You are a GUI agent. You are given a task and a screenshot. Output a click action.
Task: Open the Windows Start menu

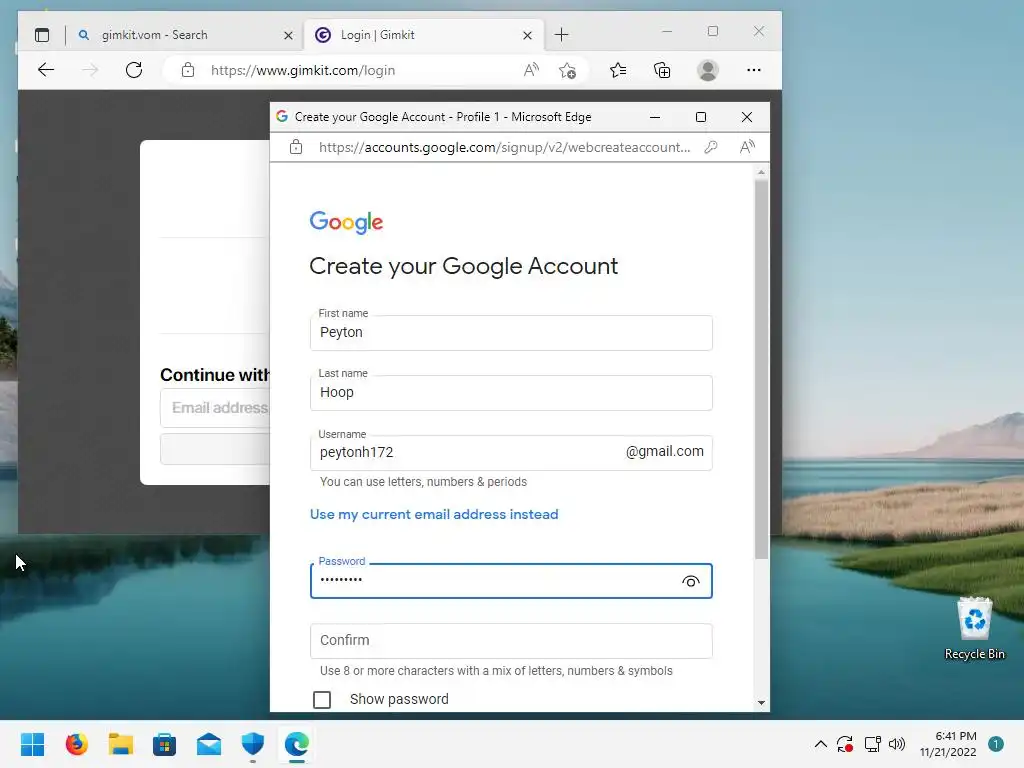pos(32,744)
